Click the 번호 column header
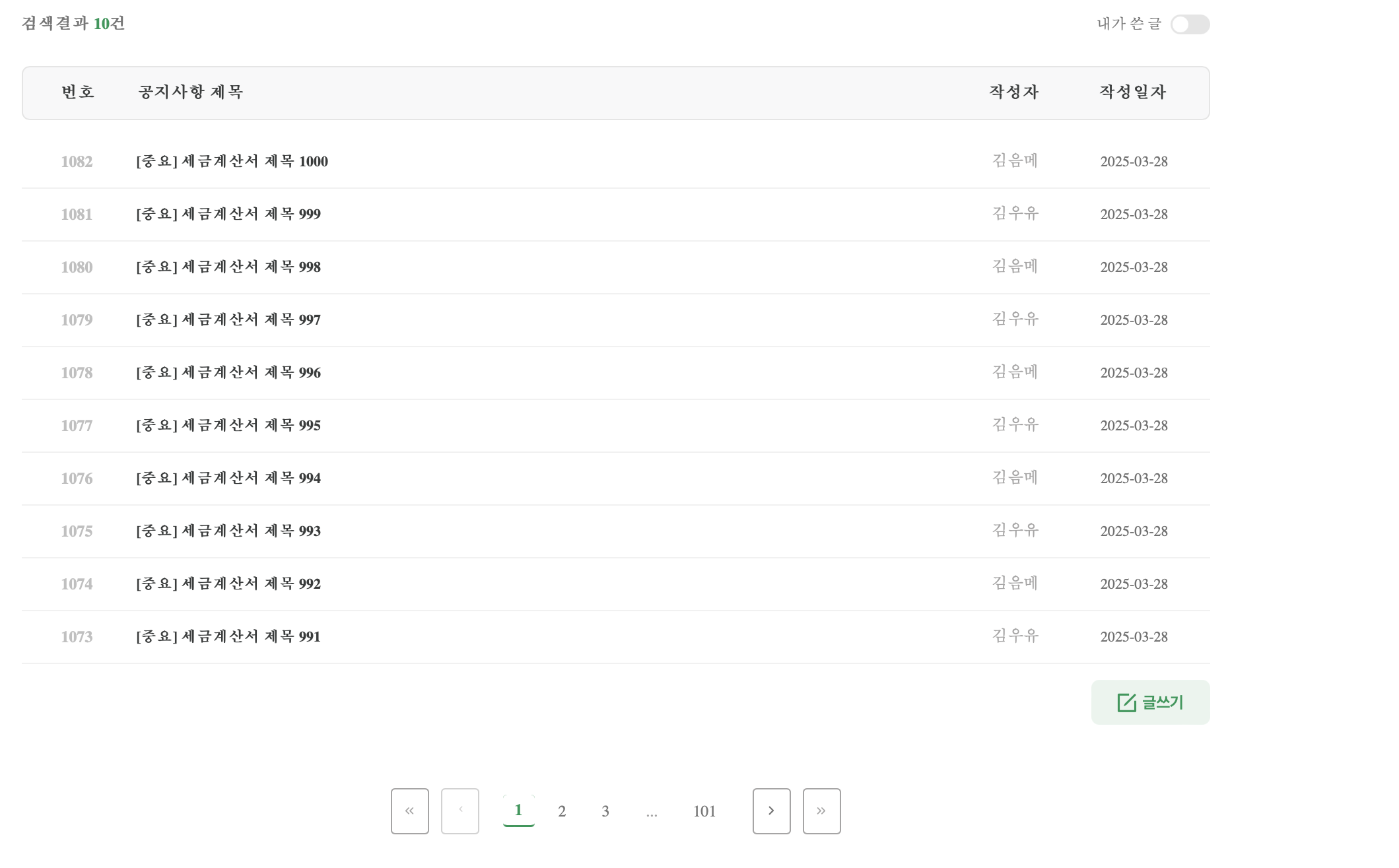The height and width of the screenshot is (868, 1399). coord(78,92)
